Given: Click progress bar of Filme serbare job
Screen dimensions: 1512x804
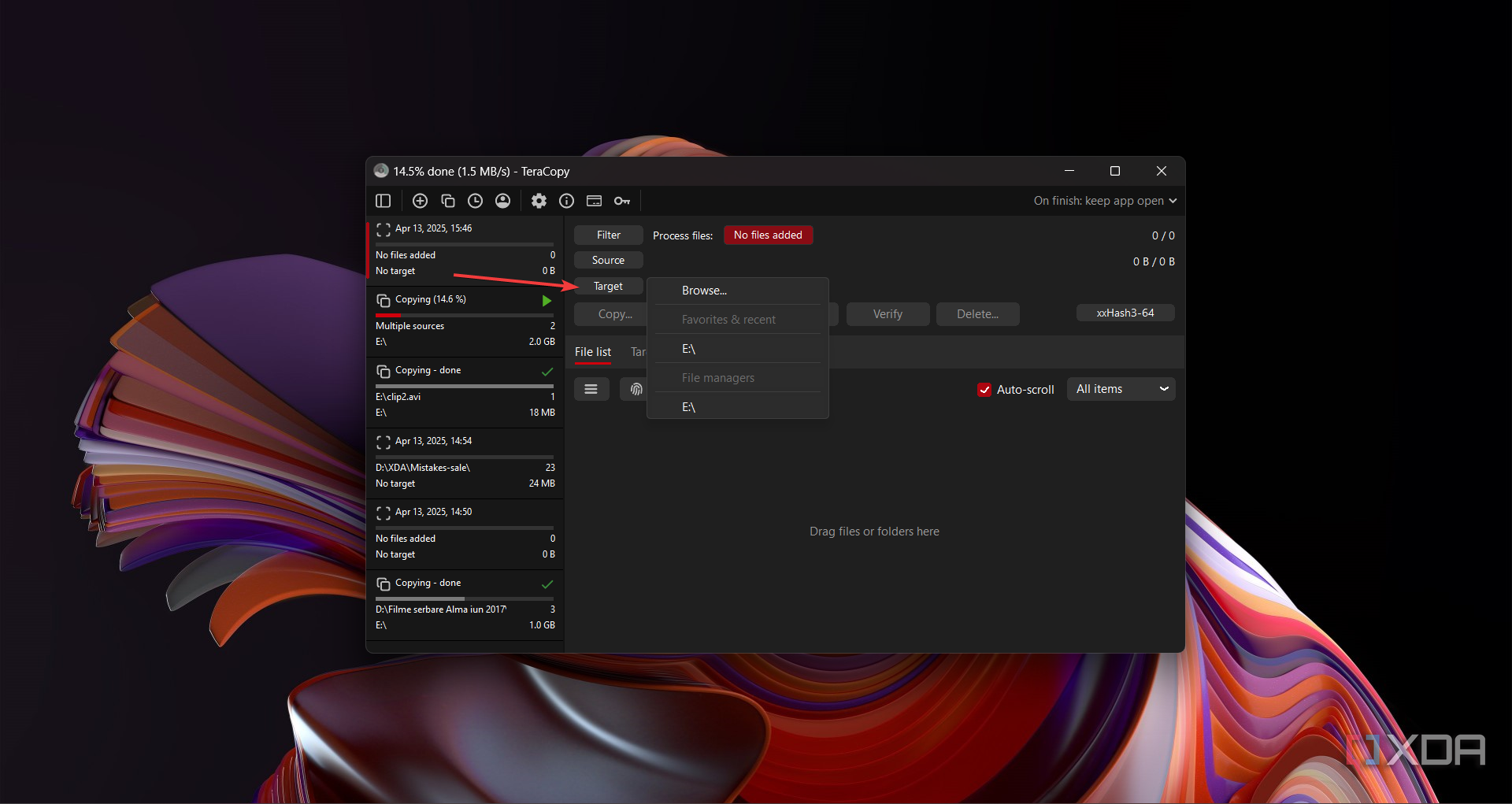Looking at the screenshot, I should (465, 598).
